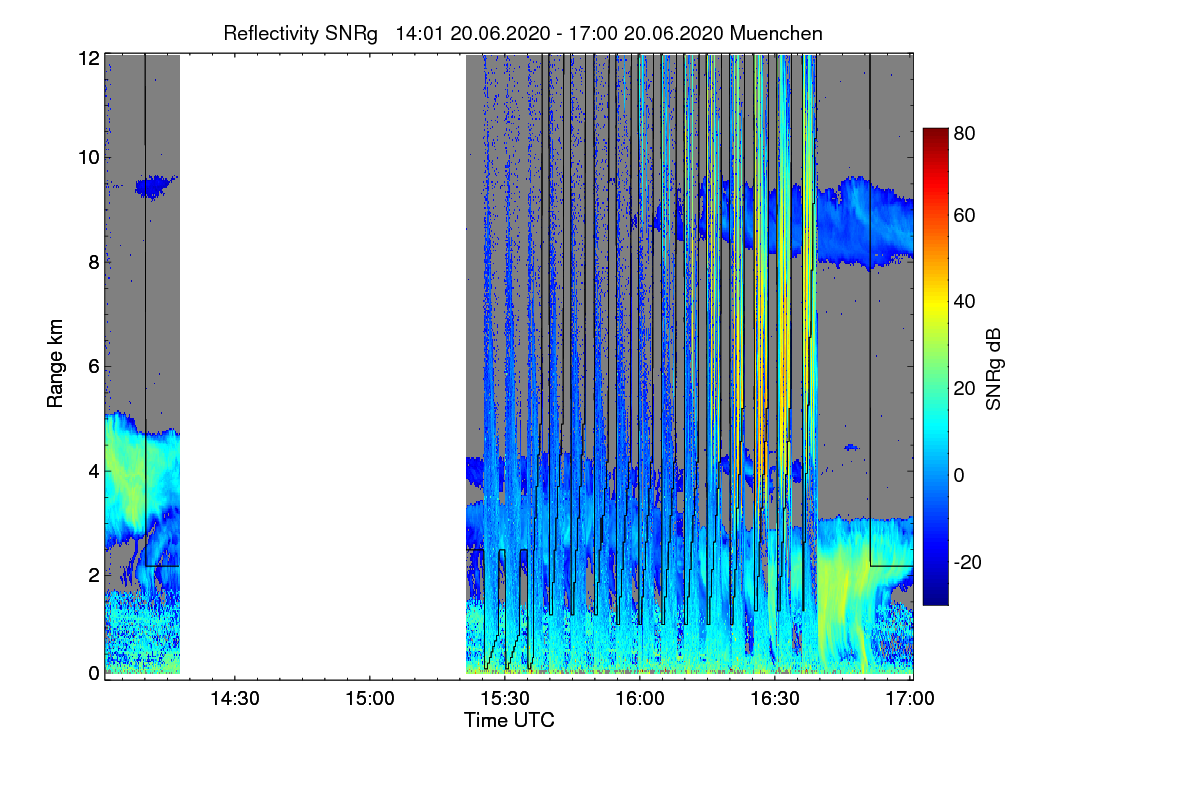This screenshot has height=800, width=1200.
Task: Click the colorbar value 20
Action: point(965,388)
